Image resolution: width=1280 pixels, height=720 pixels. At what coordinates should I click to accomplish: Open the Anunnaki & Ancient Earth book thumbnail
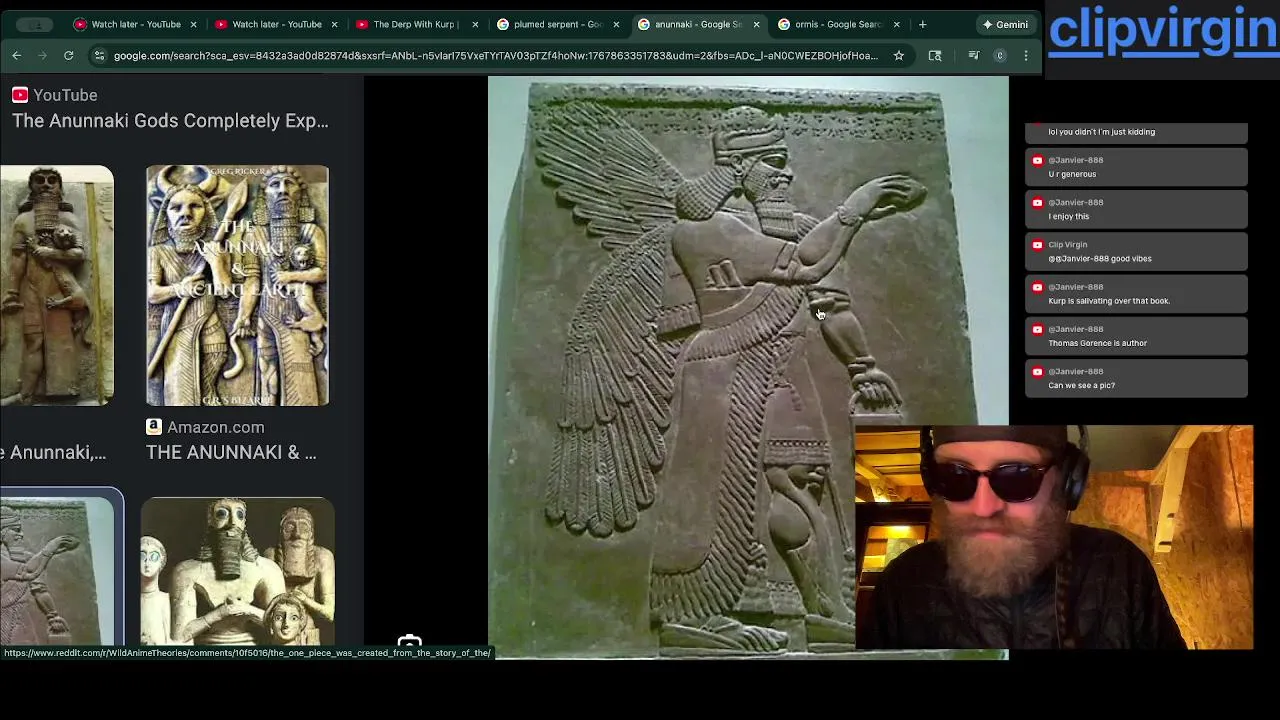pos(237,286)
